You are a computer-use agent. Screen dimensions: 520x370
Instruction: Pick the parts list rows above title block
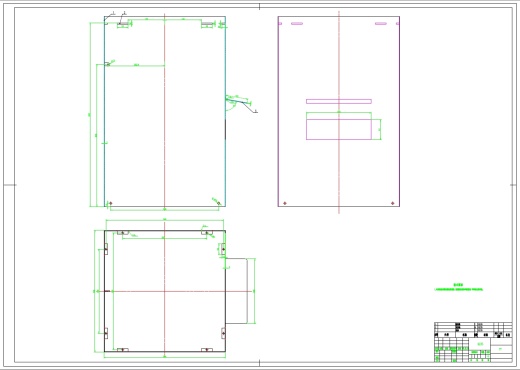point(473,330)
